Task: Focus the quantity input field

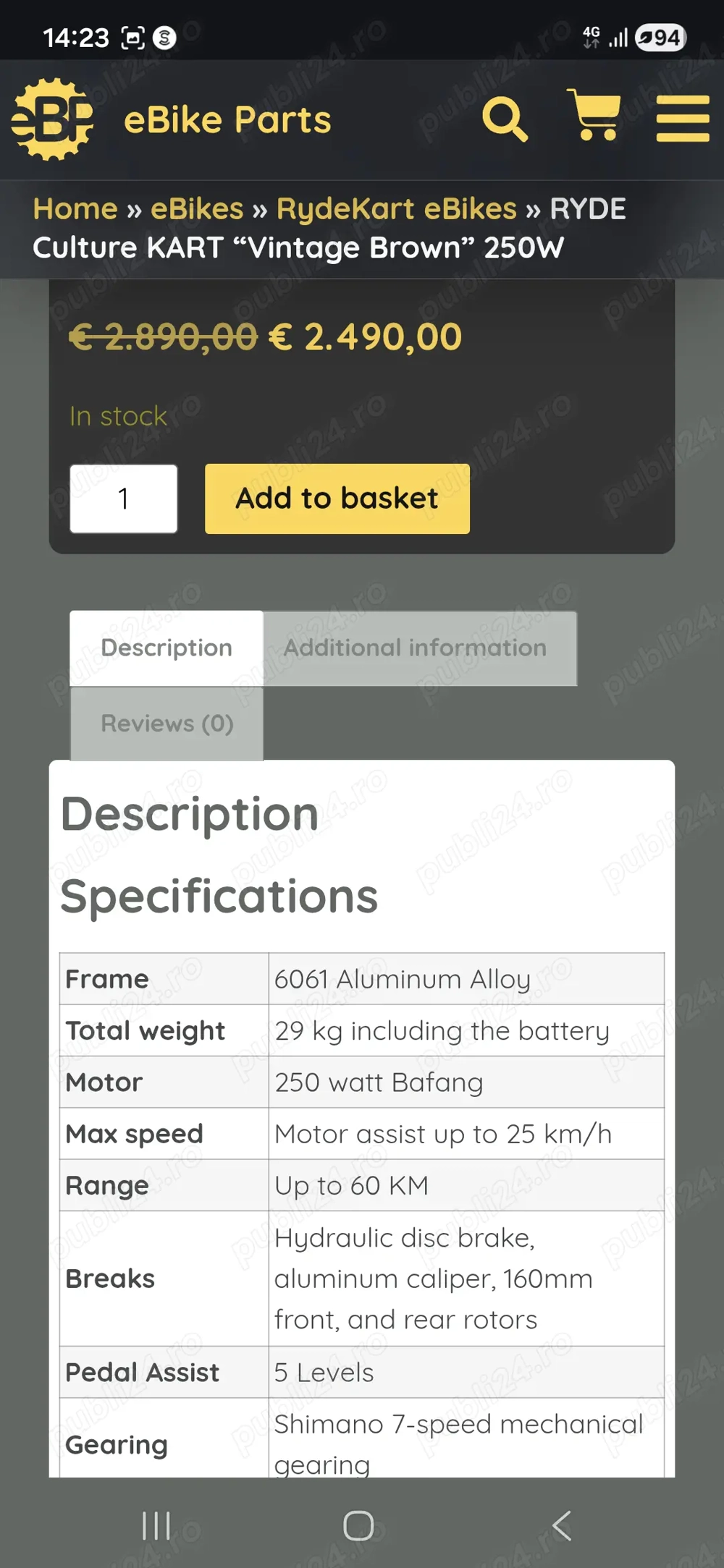Action: pyautogui.click(x=124, y=499)
